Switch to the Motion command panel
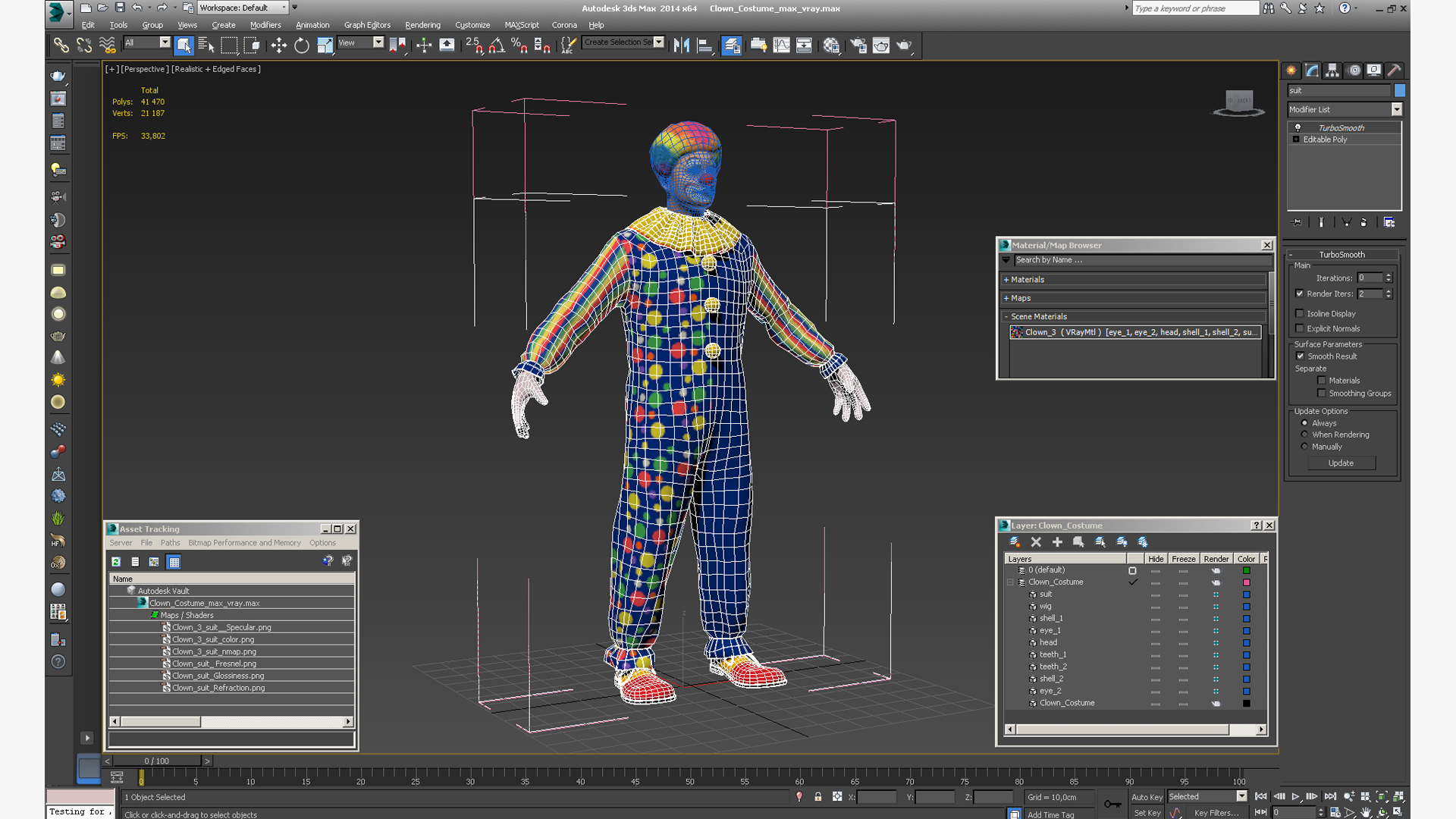Image resolution: width=1456 pixels, height=819 pixels. 1354,71
